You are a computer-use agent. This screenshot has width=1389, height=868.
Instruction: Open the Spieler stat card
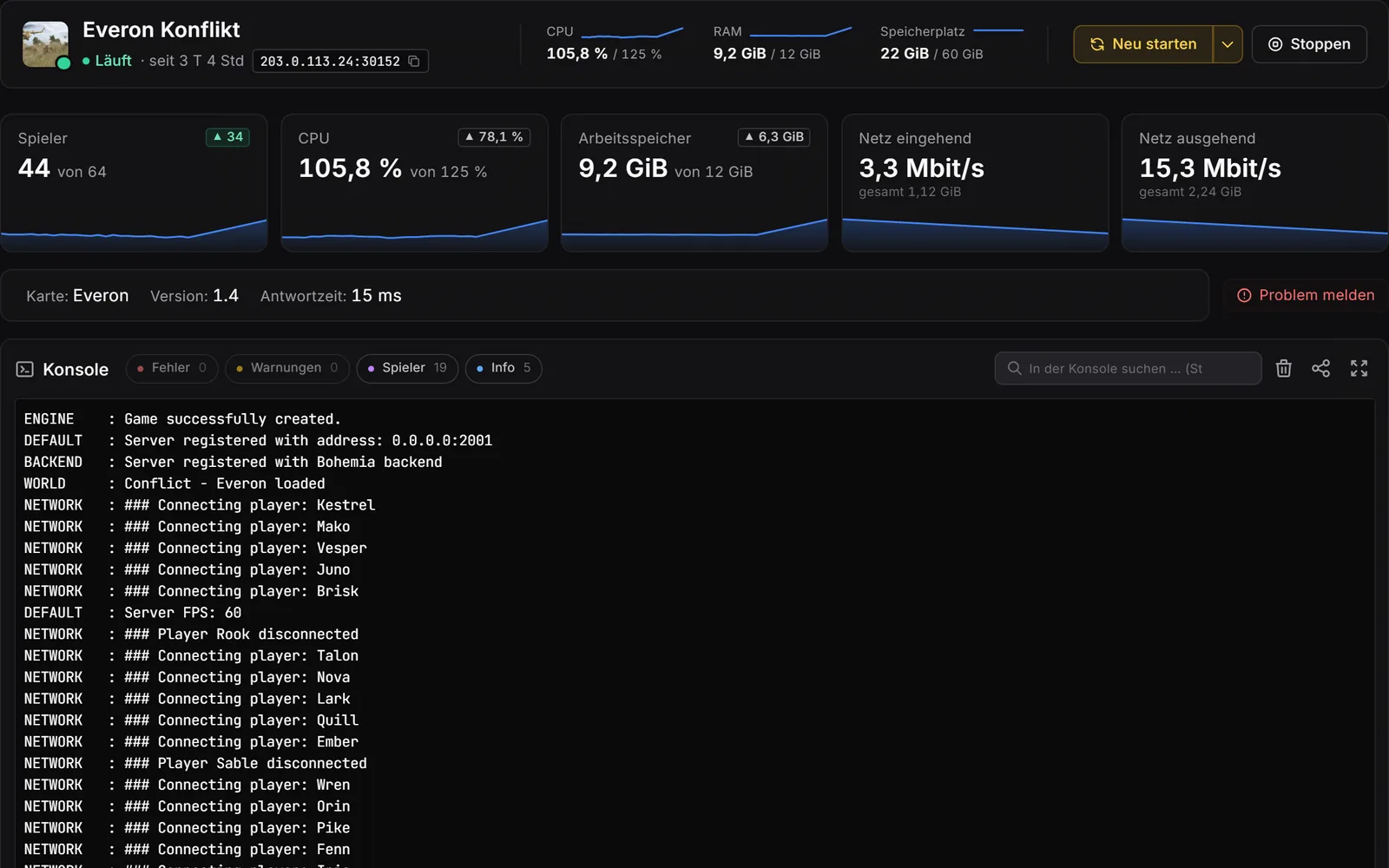134,183
